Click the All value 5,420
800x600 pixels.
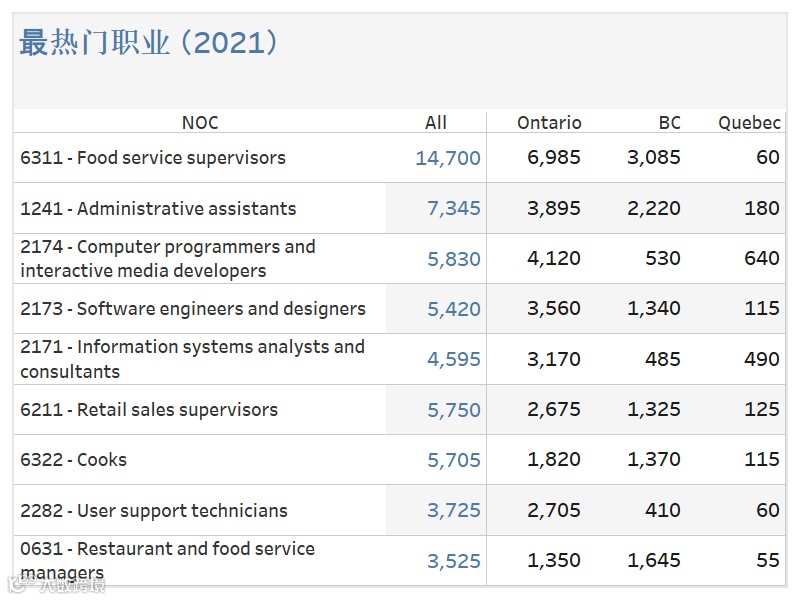(454, 309)
